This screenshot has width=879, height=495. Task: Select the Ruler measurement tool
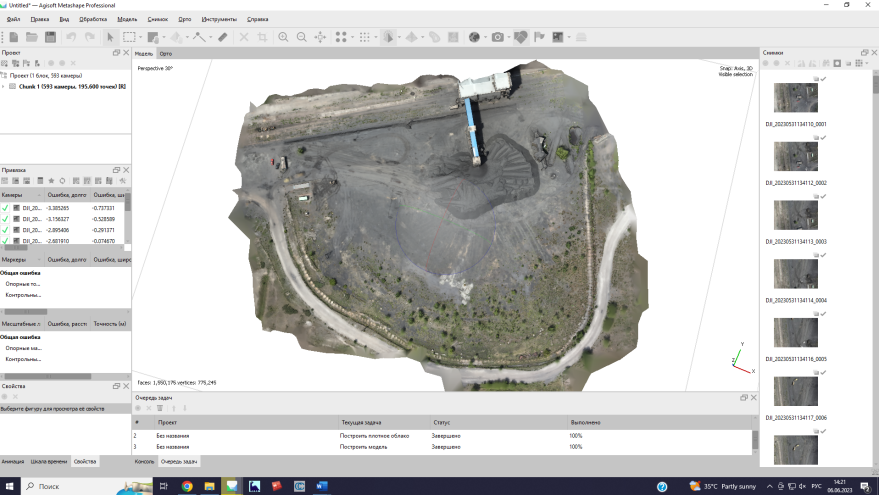[223, 37]
